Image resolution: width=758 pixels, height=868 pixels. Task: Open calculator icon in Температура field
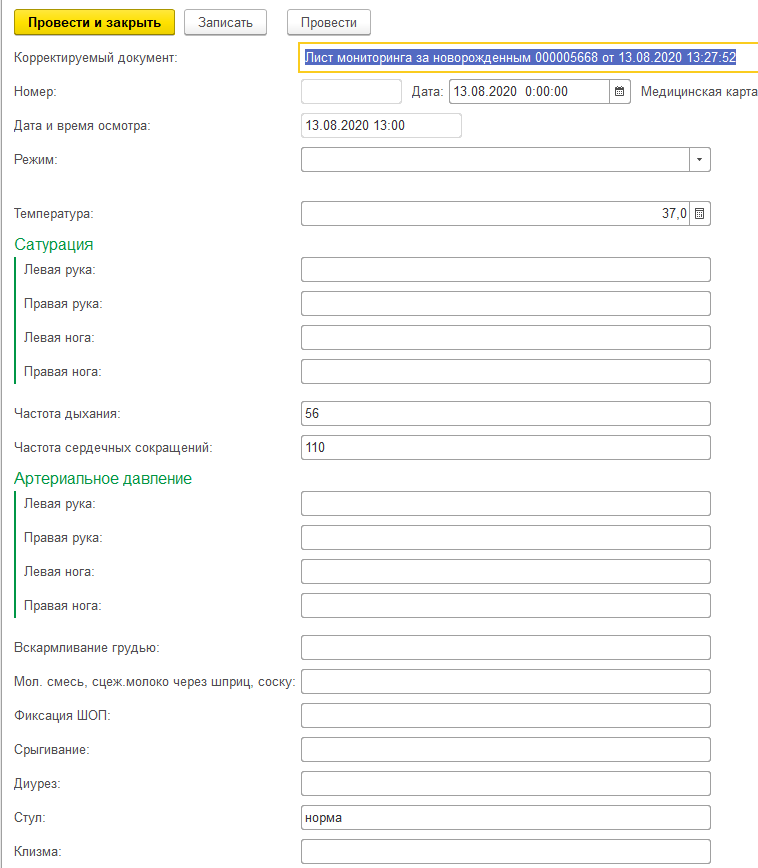[x=700, y=214]
